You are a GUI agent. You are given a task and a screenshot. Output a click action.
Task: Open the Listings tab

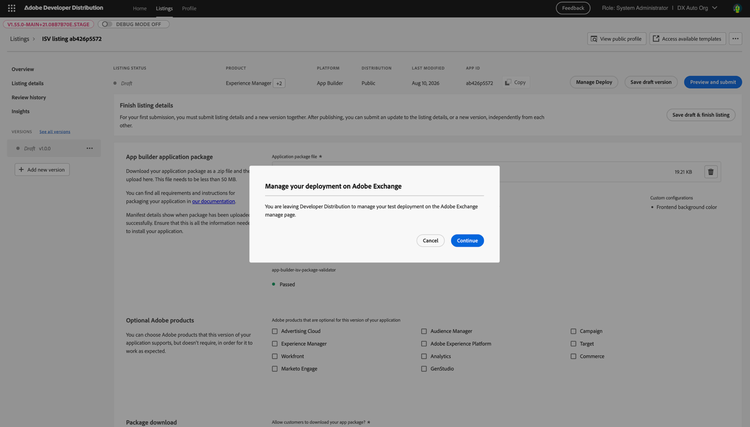pyautogui.click(x=164, y=9)
